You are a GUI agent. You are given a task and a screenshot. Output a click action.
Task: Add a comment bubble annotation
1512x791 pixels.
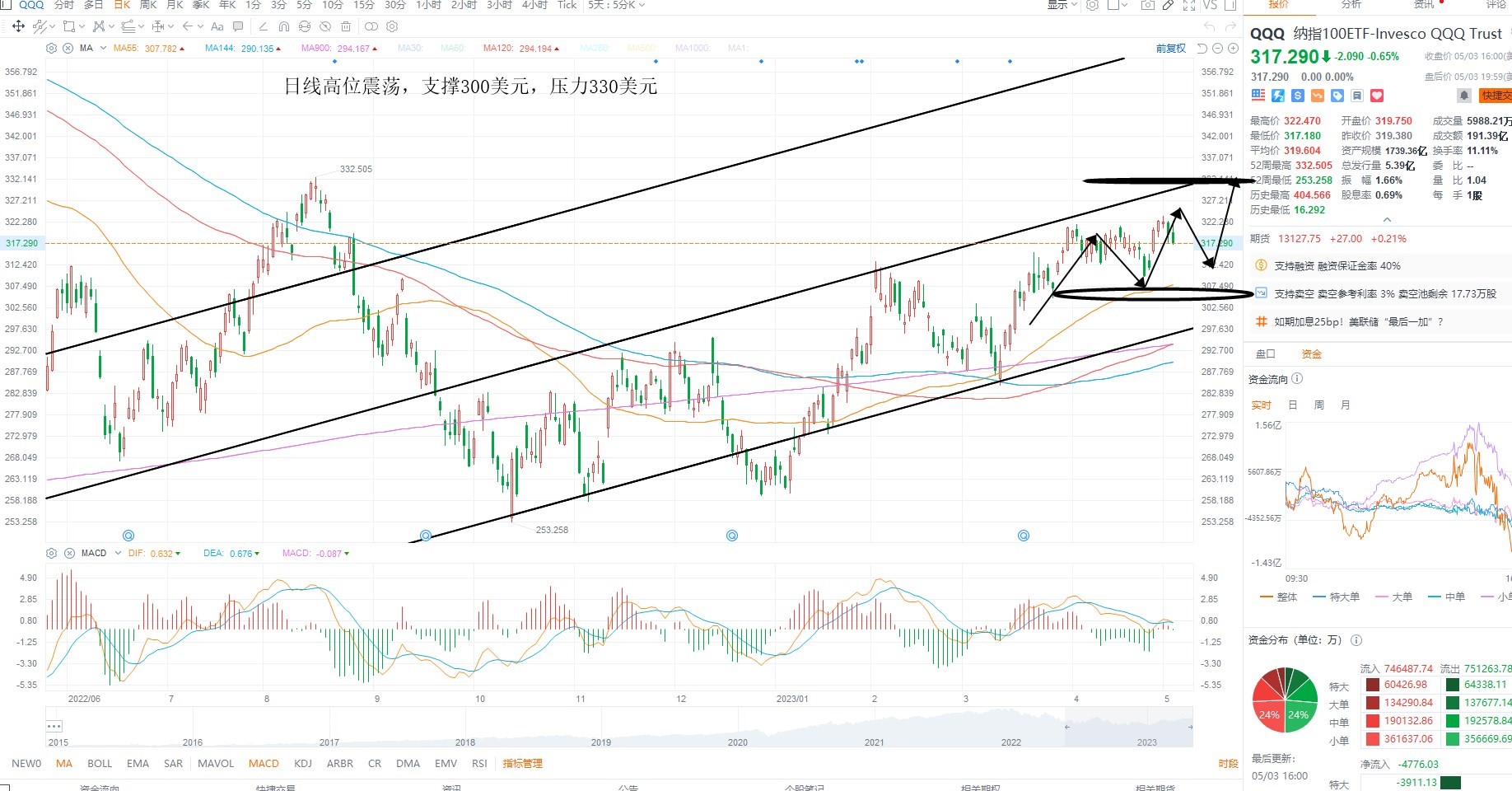(239, 26)
